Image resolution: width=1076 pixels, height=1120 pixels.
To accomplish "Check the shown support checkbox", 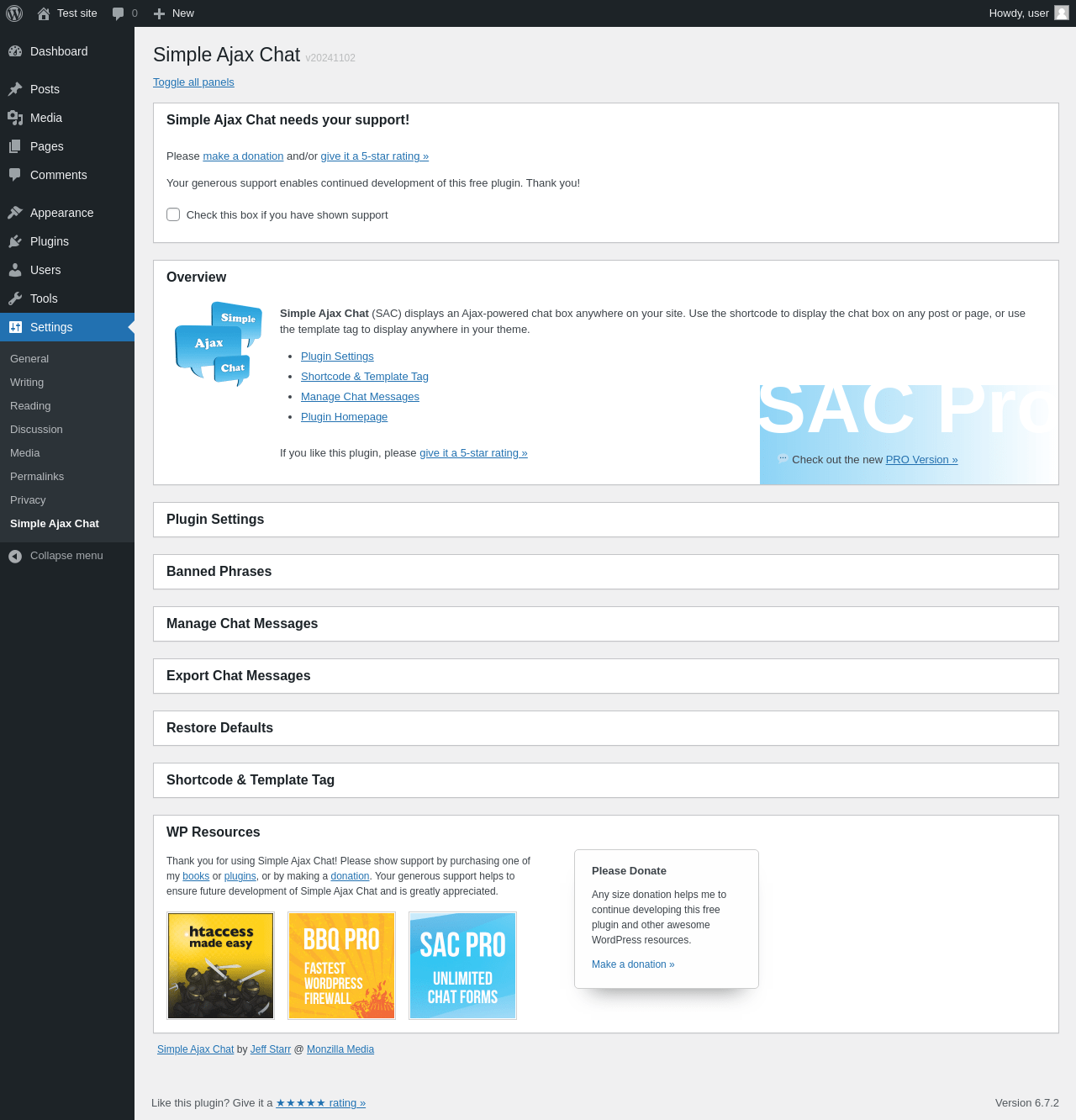I will click(173, 214).
